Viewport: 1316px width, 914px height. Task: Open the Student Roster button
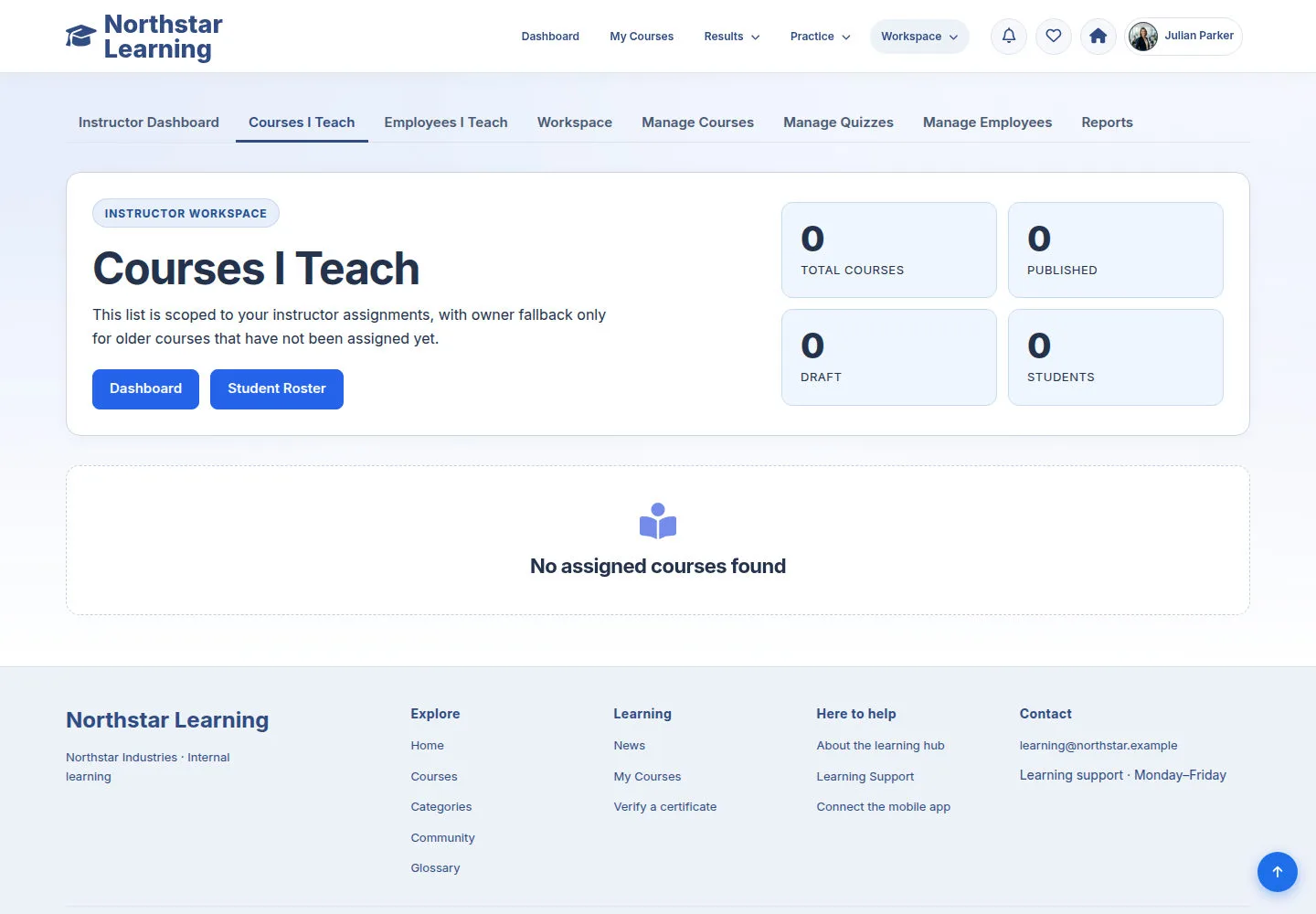point(277,389)
